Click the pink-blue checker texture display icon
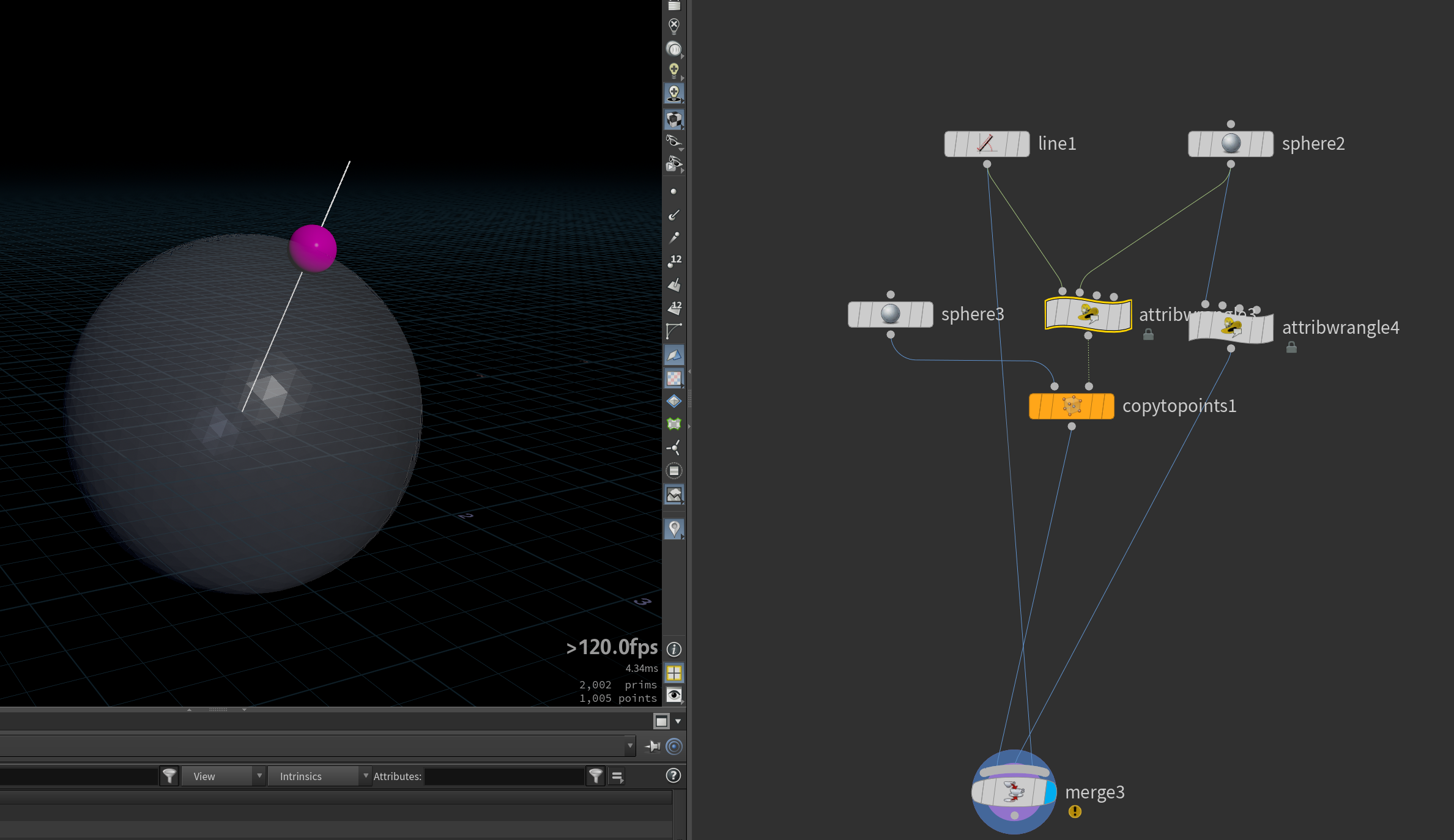The width and height of the screenshot is (1454, 840). point(673,378)
